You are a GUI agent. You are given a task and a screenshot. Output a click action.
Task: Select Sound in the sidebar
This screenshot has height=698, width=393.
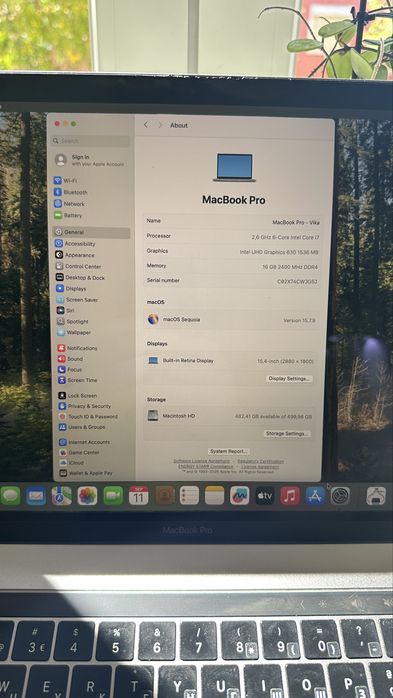pos(70,359)
